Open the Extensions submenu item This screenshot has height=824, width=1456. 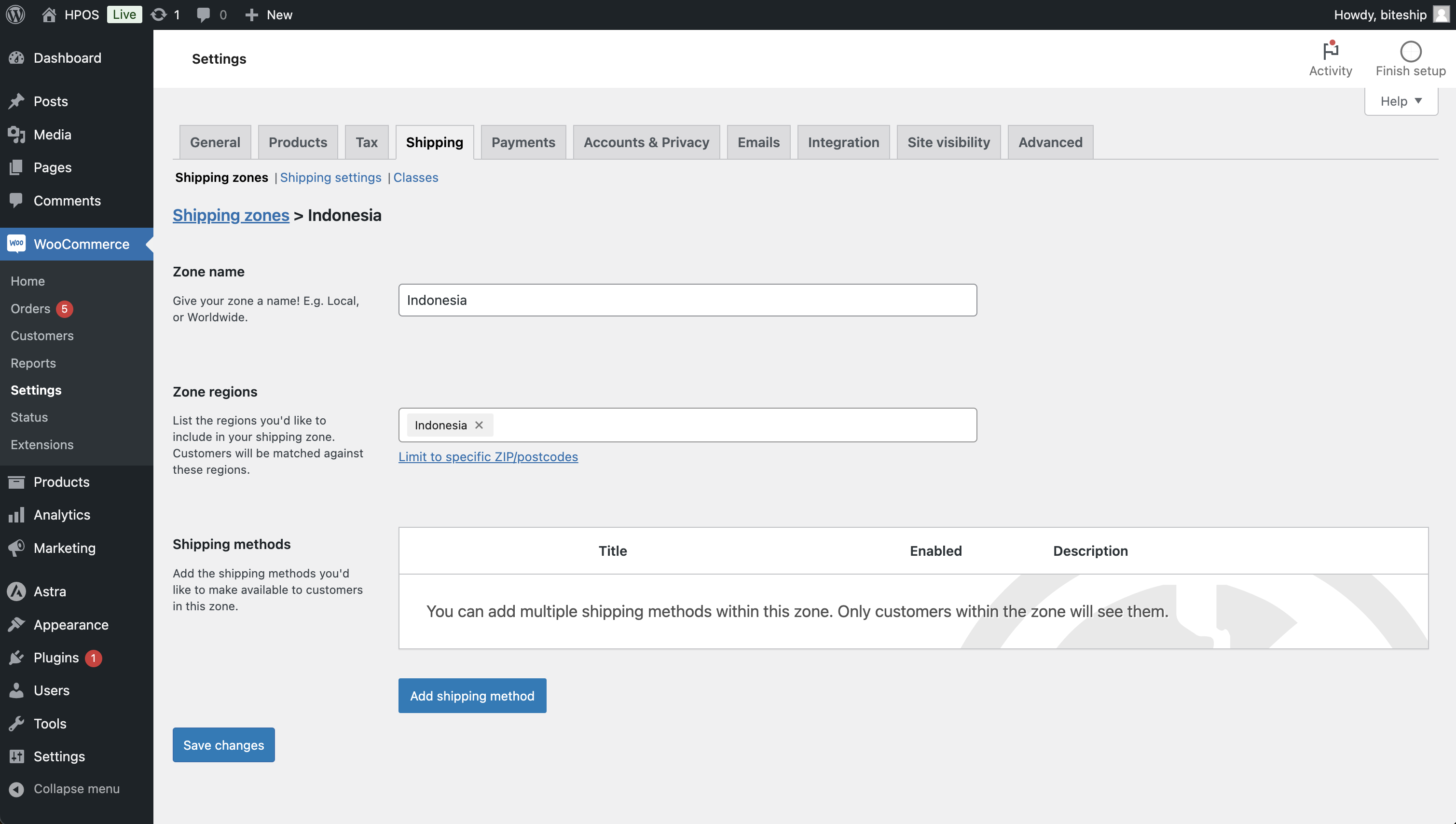tap(42, 445)
